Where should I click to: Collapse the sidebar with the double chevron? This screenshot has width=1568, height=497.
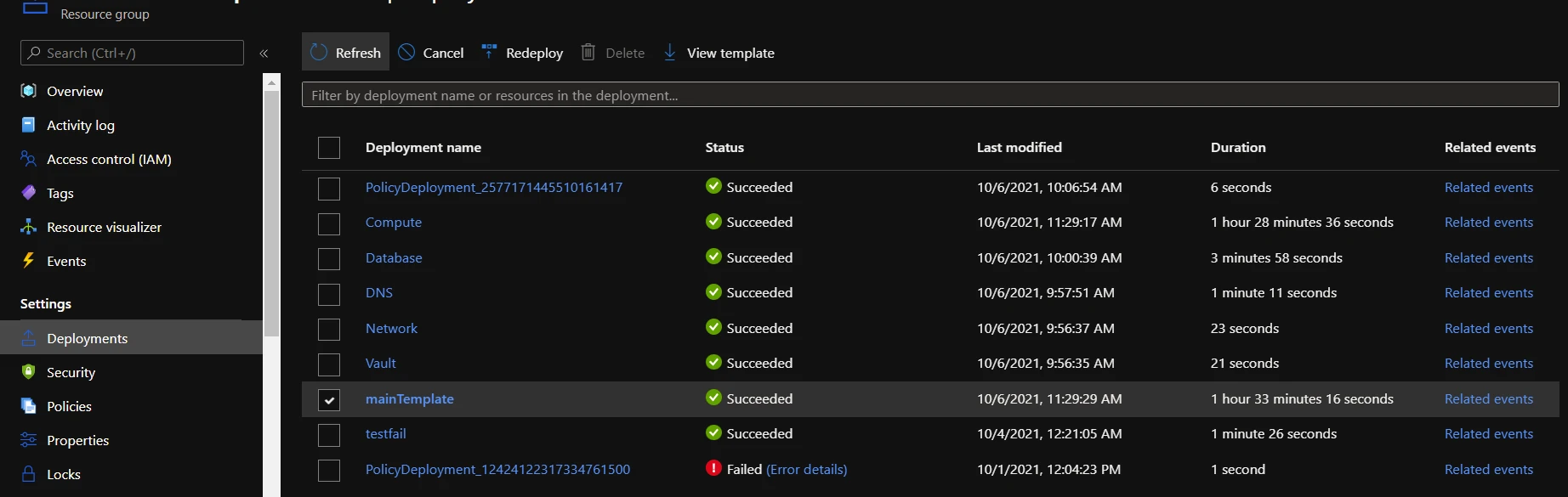coord(264,53)
